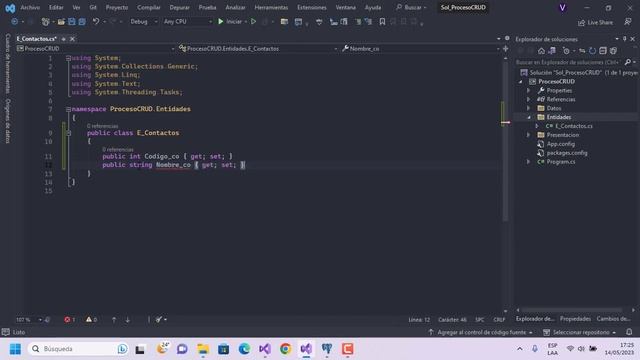This screenshot has width=640, height=360.
Task: Click Collapse All icon in Solution Explorer
Action: pyautogui.click(x=603, y=51)
